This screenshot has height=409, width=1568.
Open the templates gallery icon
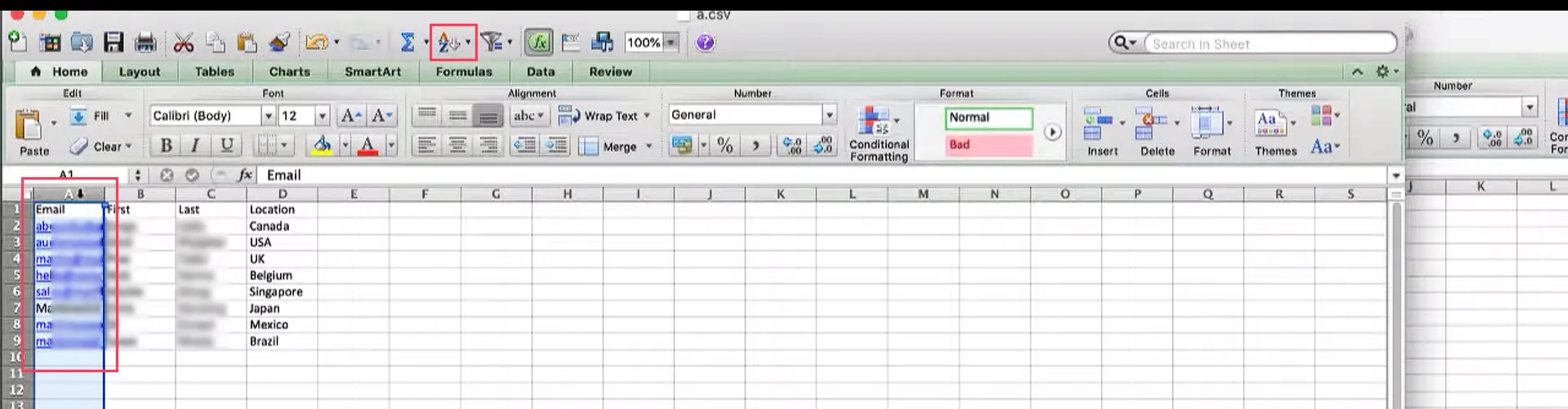pos(50,42)
